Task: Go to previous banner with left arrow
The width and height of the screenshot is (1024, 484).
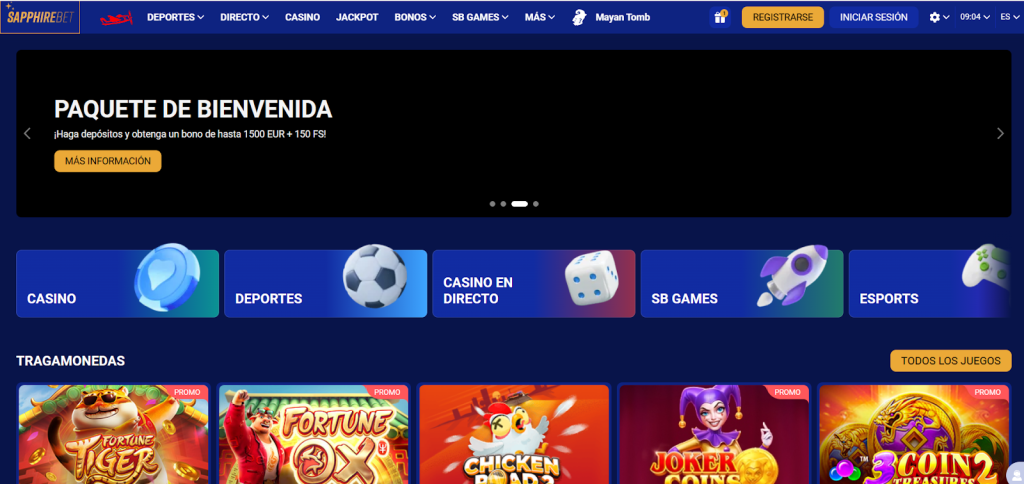Action: (x=27, y=133)
